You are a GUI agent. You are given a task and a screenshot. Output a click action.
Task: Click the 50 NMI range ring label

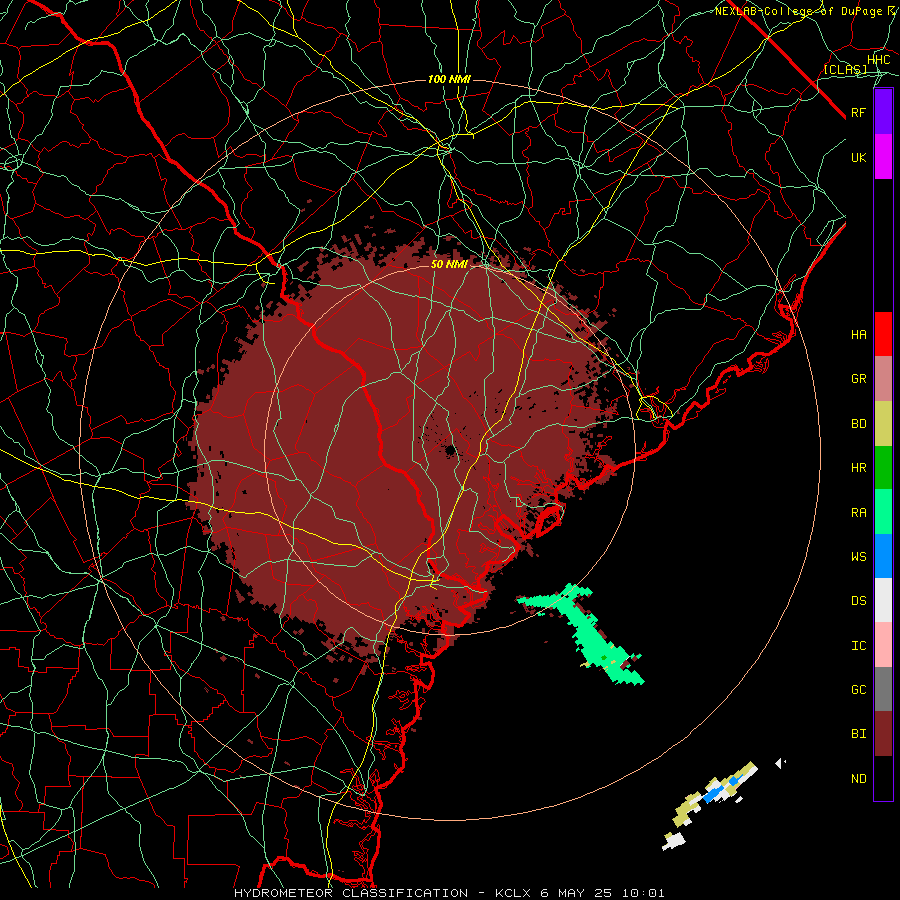point(449,264)
